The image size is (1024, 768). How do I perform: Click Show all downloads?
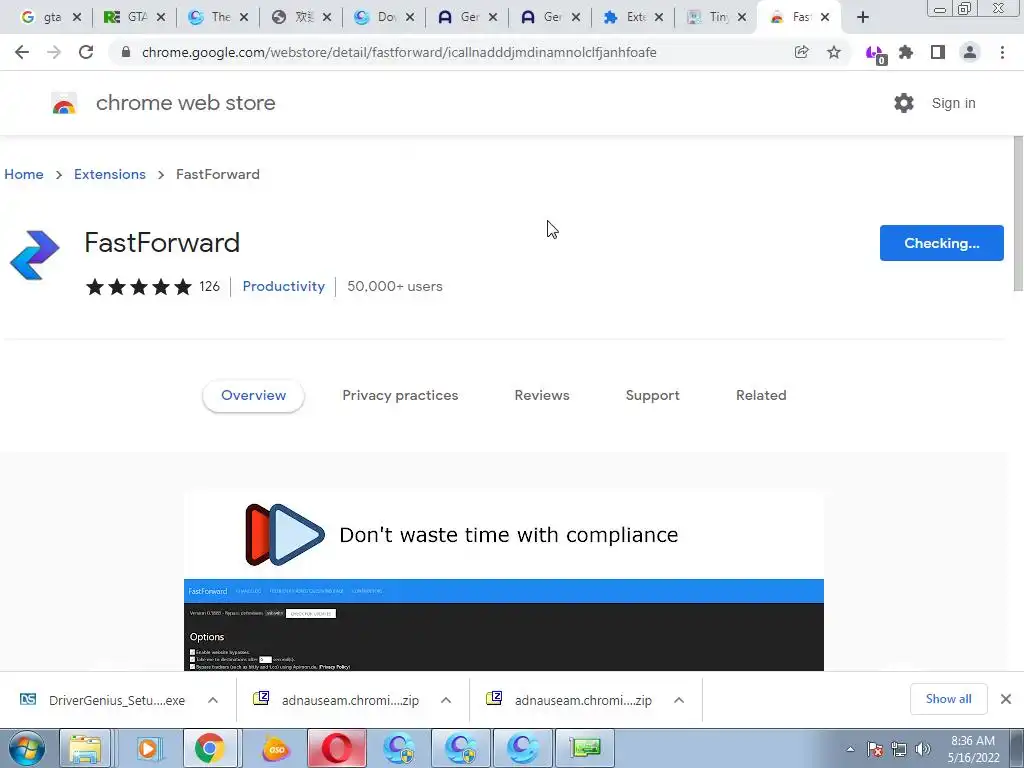[948, 699]
